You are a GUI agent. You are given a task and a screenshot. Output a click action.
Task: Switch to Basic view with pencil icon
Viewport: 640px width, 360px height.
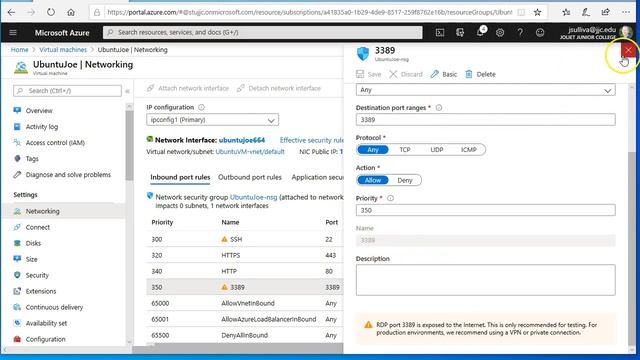444,74
